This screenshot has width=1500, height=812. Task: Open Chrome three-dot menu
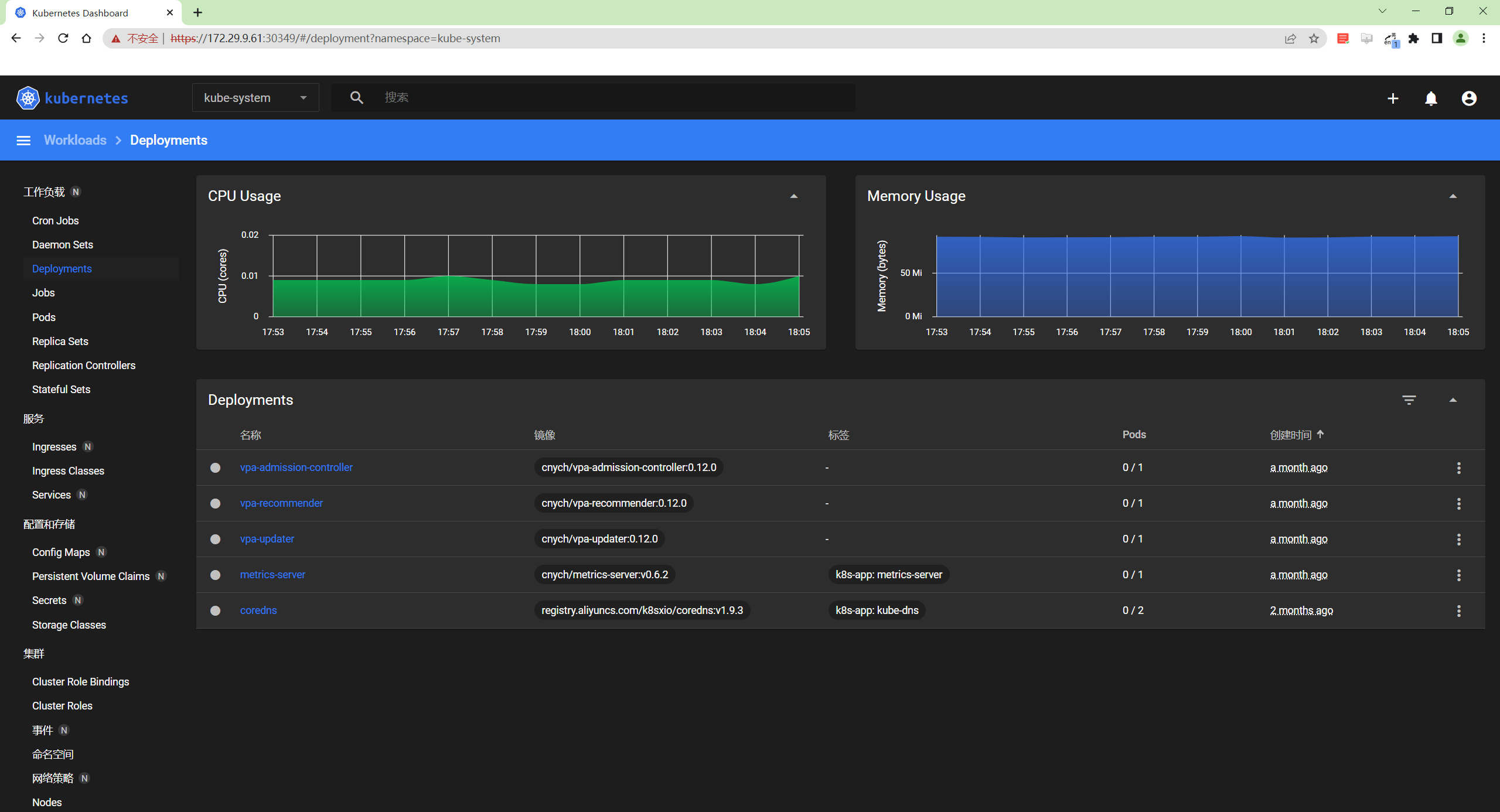click(x=1484, y=38)
